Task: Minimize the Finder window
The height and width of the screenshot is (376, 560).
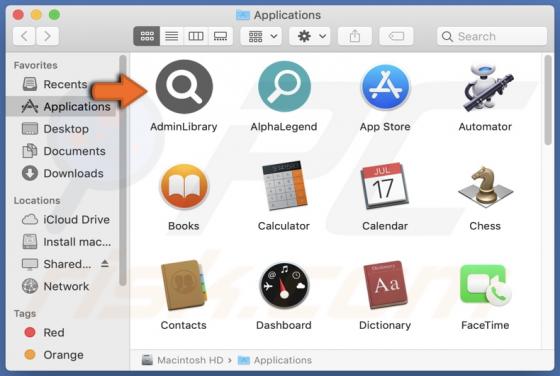Action: [x=36, y=15]
